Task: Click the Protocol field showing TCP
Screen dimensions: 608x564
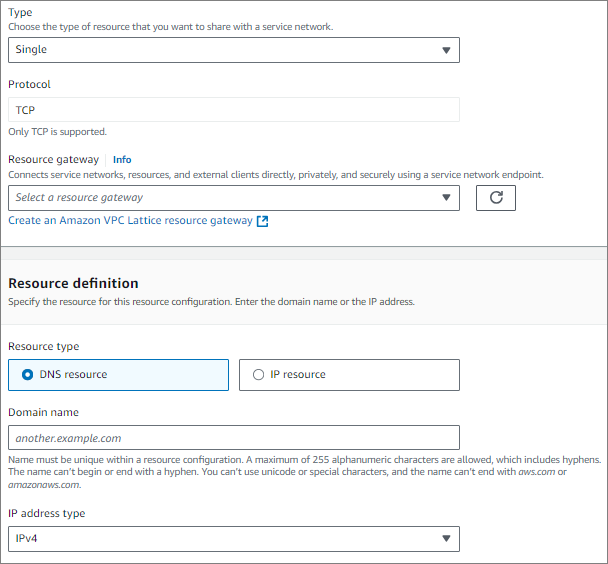Action: [234, 110]
